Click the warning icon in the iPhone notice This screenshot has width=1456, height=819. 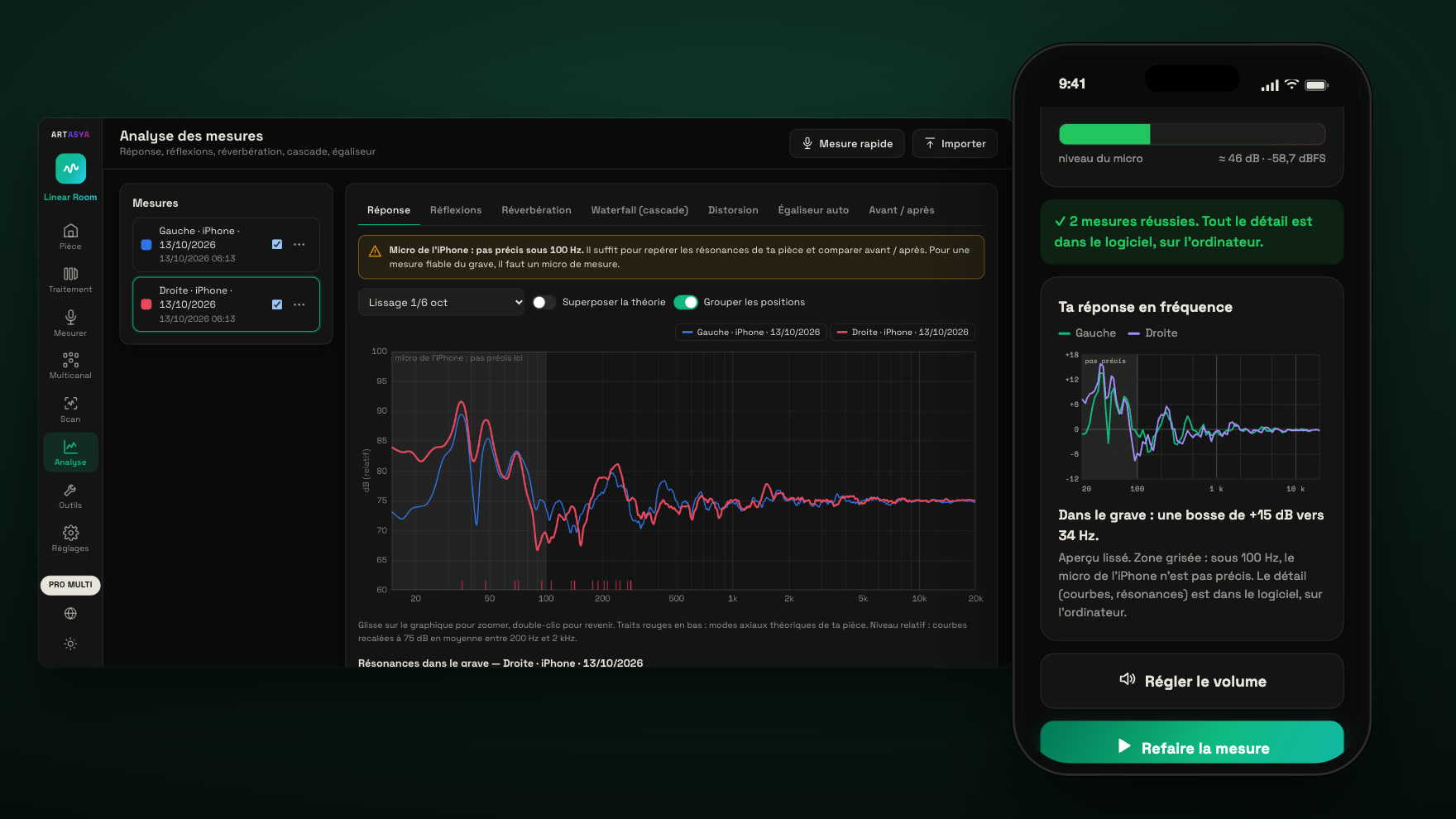click(x=375, y=251)
